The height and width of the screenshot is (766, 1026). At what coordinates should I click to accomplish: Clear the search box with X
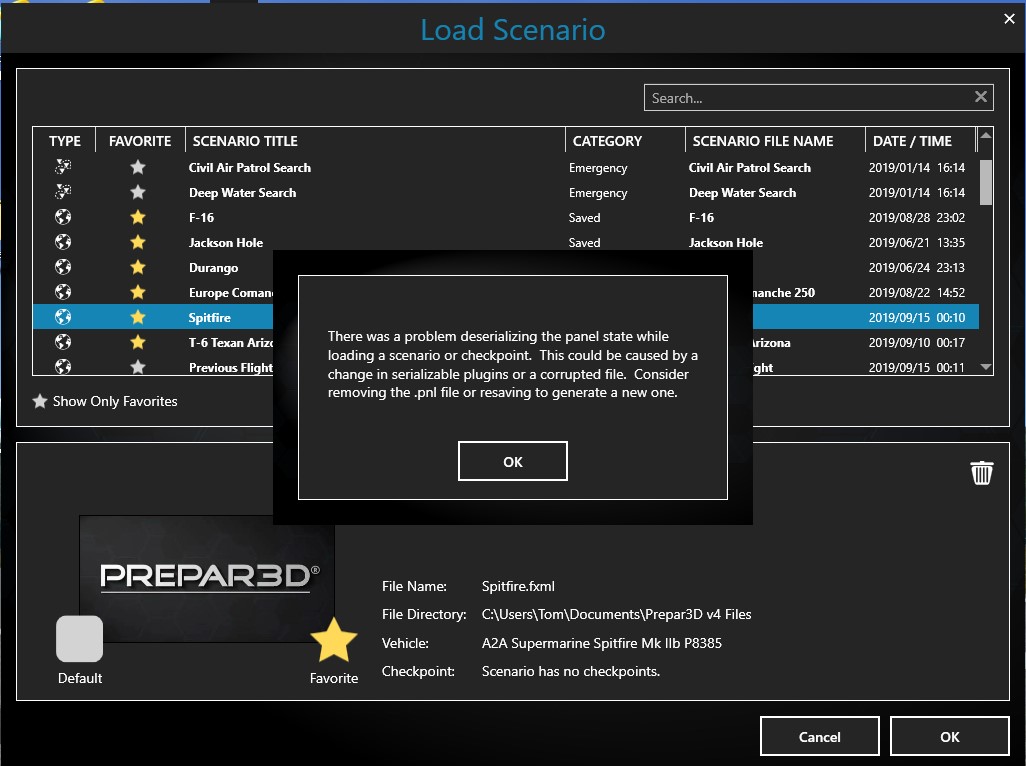[980, 97]
